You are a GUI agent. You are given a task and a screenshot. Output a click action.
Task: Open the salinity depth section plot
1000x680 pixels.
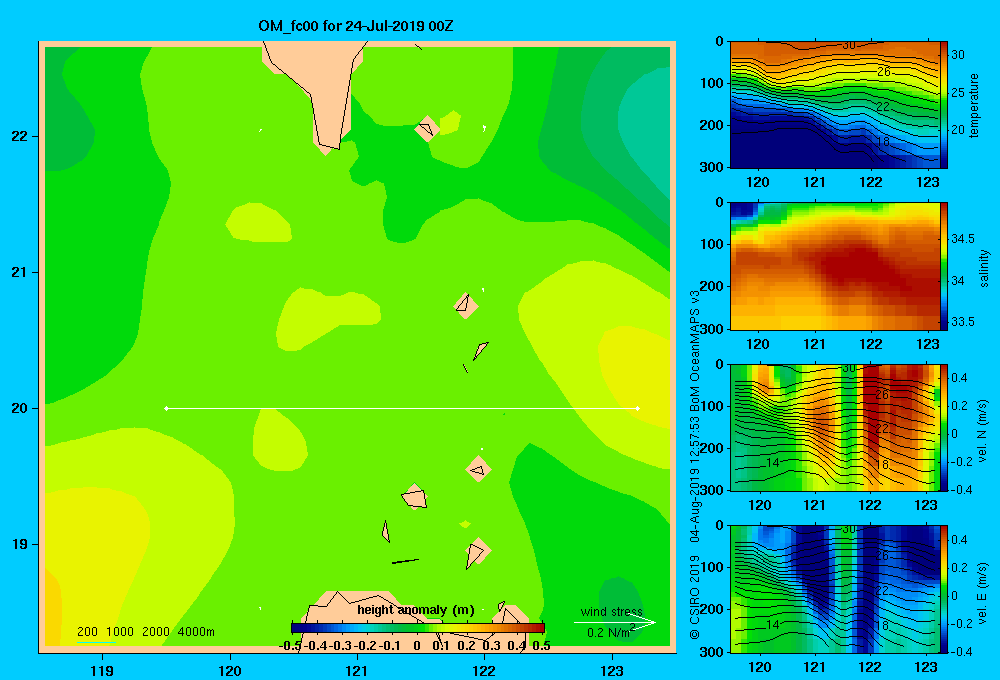(835, 266)
